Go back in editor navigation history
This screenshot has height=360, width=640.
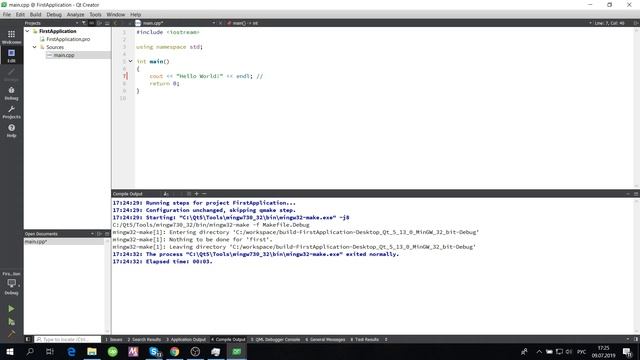click(116, 23)
